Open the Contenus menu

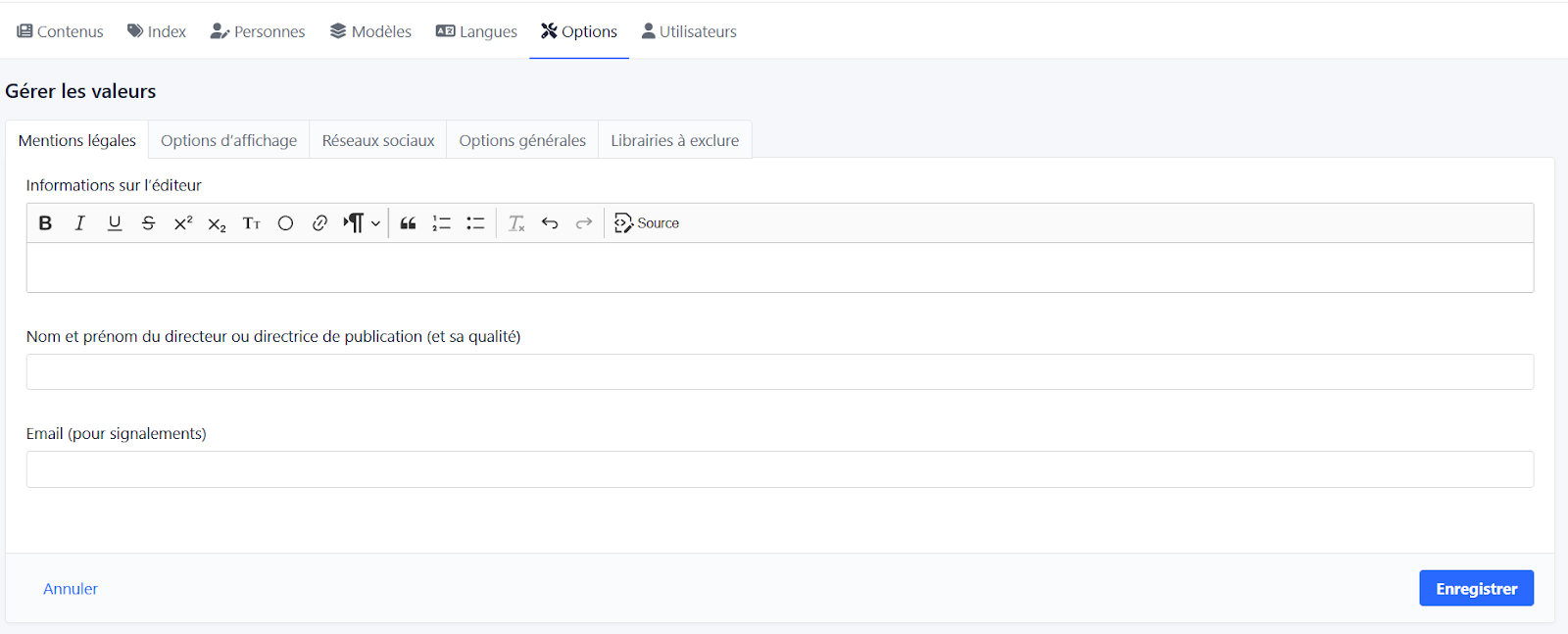[60, 31]
